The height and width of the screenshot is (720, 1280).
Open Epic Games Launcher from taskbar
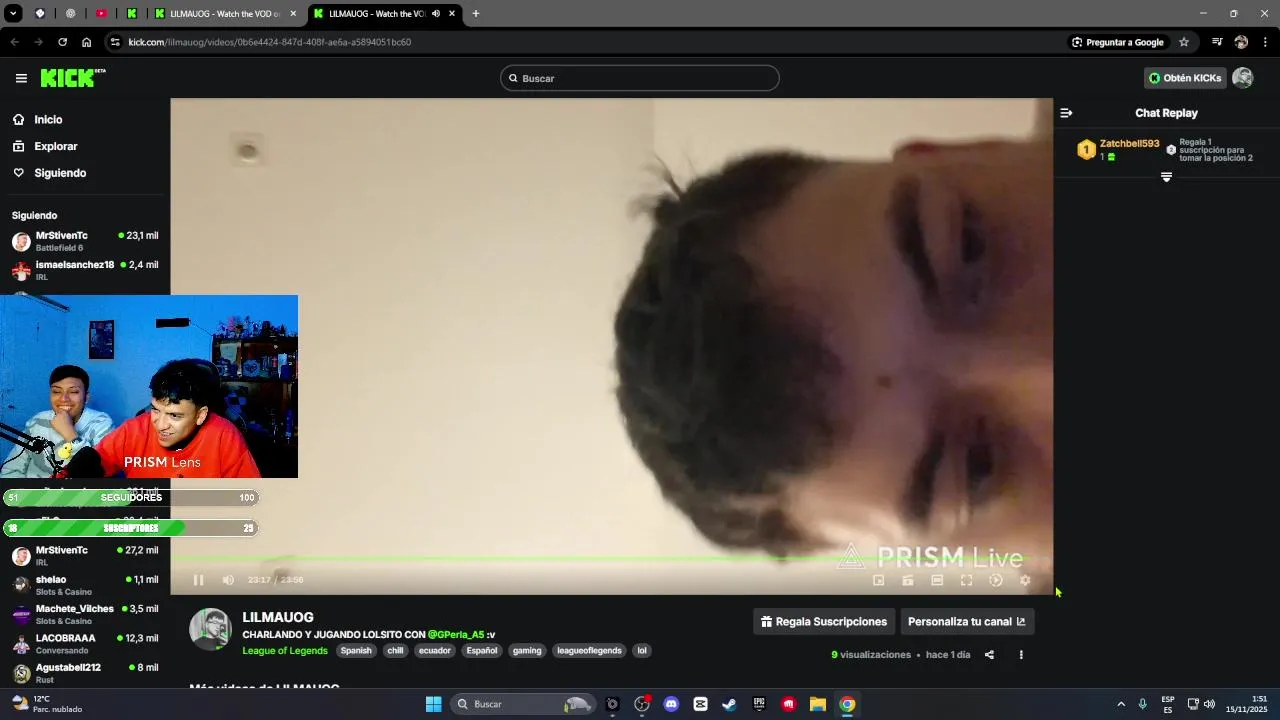click(759, 704)
